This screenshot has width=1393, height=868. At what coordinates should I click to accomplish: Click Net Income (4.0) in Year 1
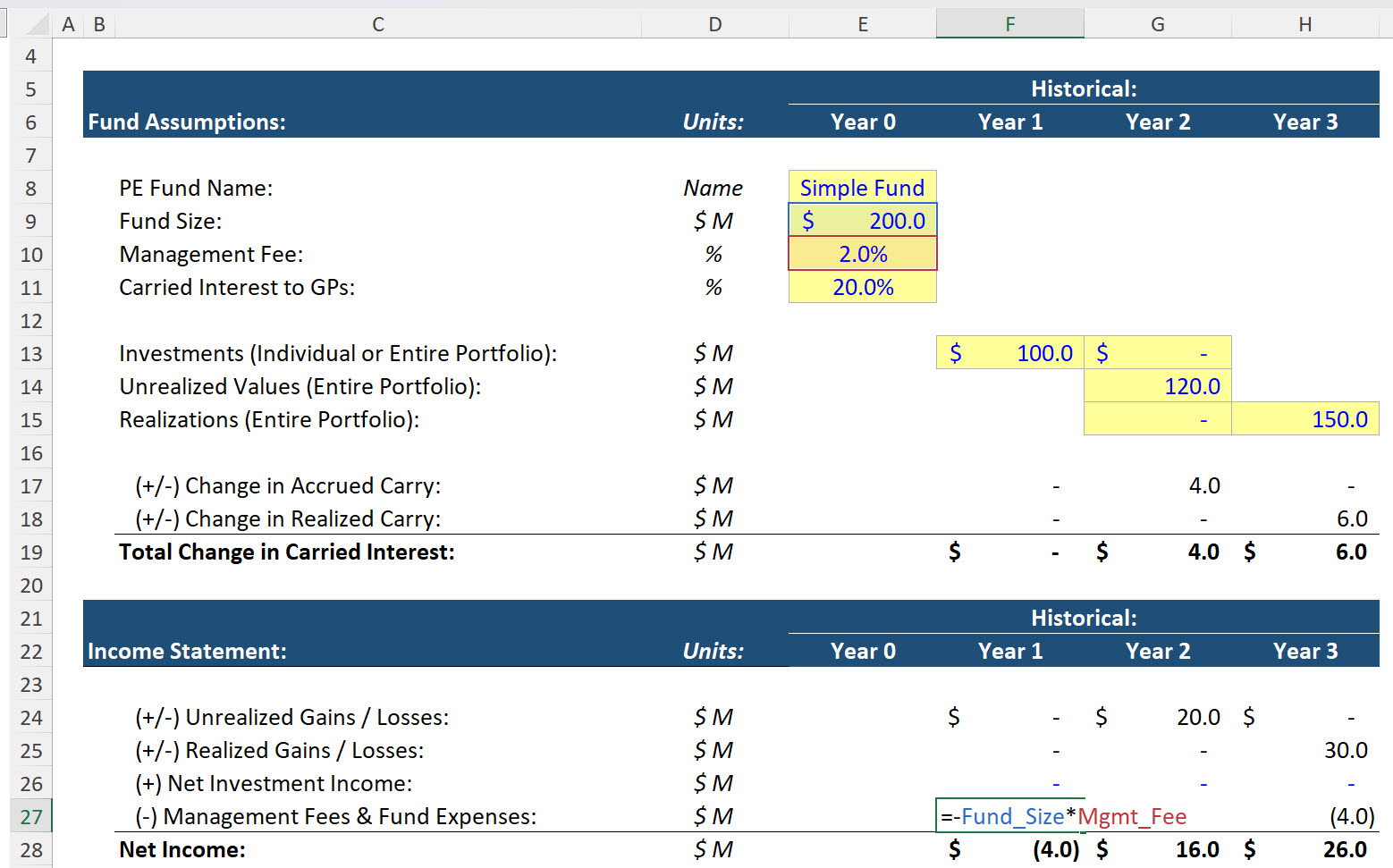tap(1056, 849)
